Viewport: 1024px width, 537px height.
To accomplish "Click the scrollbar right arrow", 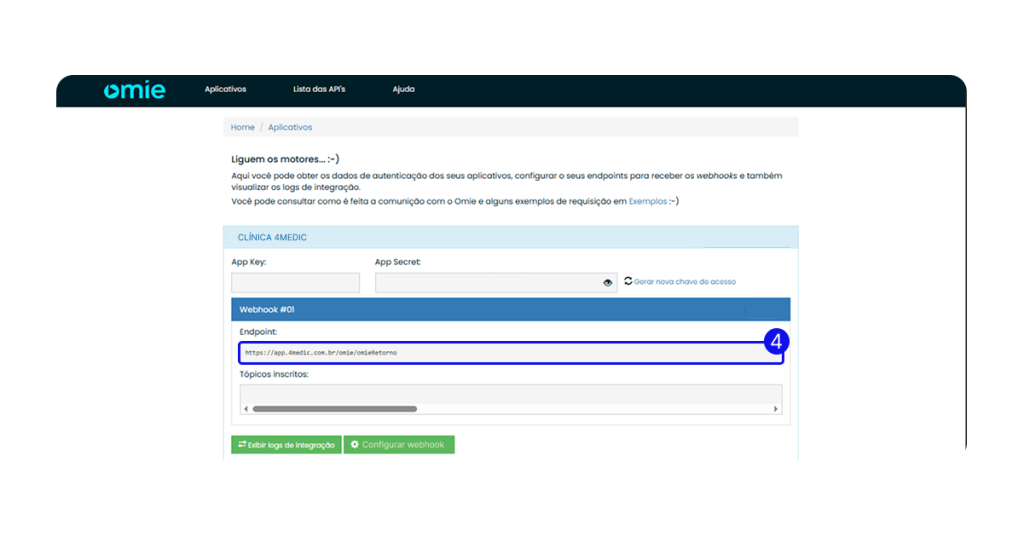I will point(776,409).
